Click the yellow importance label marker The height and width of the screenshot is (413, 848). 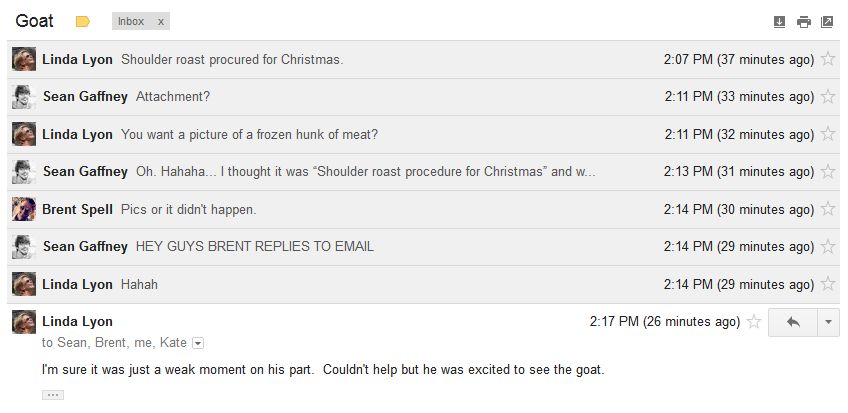point(83,21)
